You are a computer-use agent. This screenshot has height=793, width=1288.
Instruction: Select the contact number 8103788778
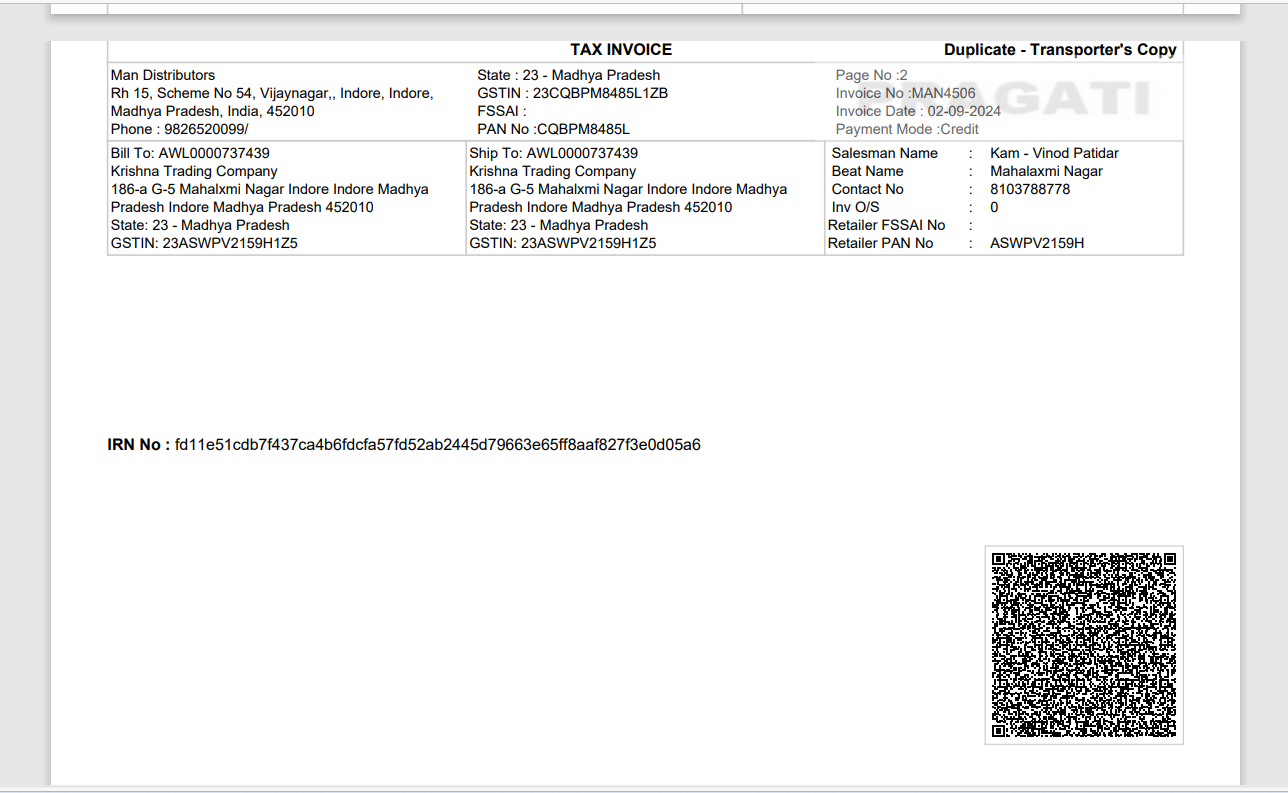(1030, 189)
